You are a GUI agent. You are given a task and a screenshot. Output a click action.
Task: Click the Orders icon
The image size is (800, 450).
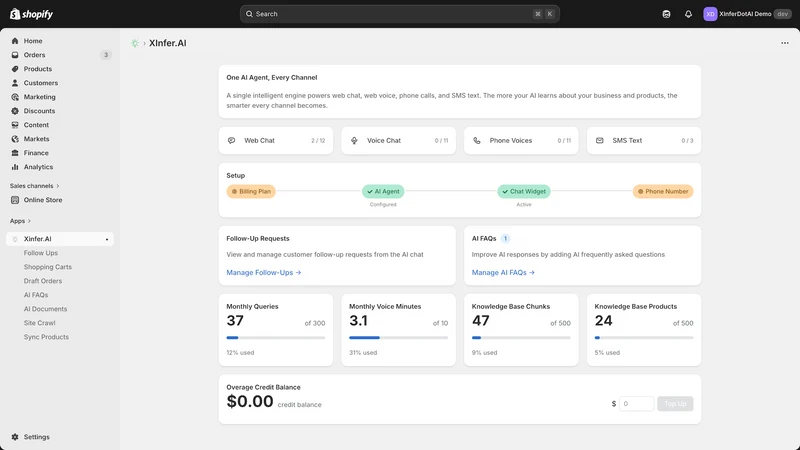15,55
